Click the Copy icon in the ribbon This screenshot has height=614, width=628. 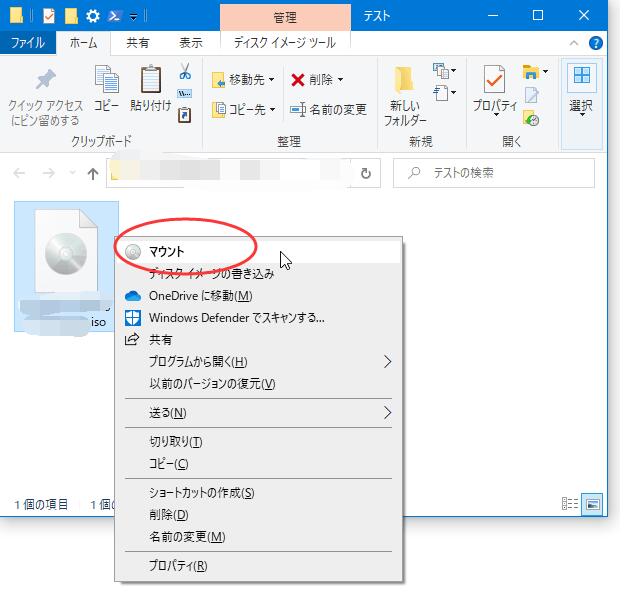[x=106, y=82]
